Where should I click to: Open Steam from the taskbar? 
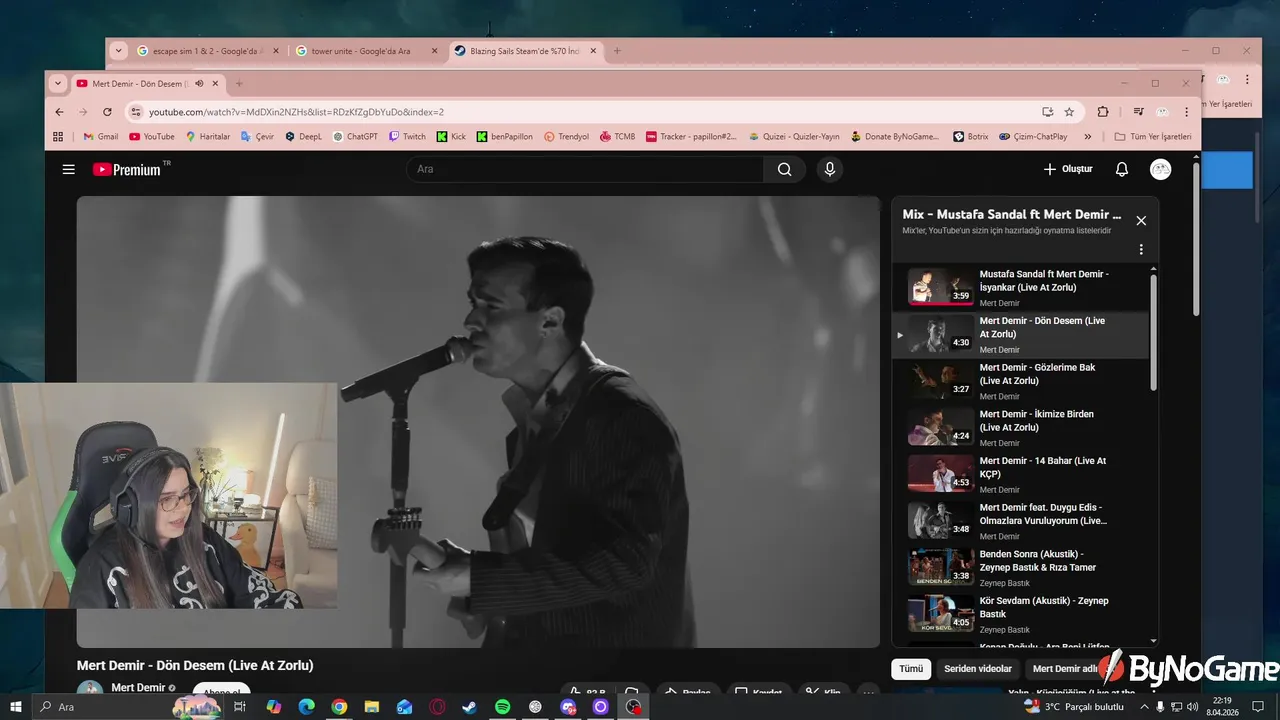[x=470, y=707]
